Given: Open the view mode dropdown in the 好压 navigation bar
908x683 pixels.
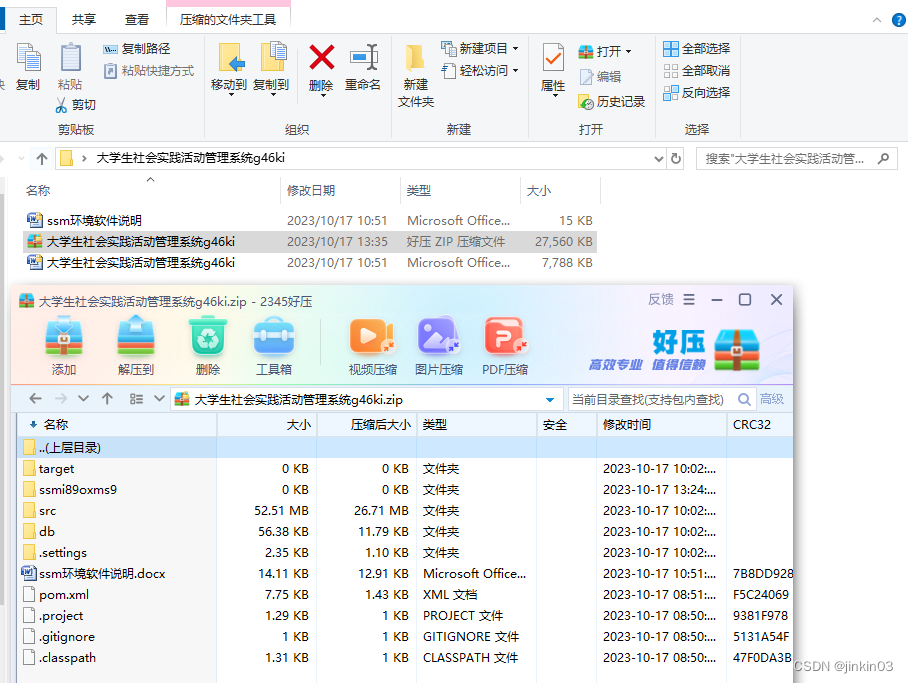Looking at the screenshot, I should click(159, 399).
